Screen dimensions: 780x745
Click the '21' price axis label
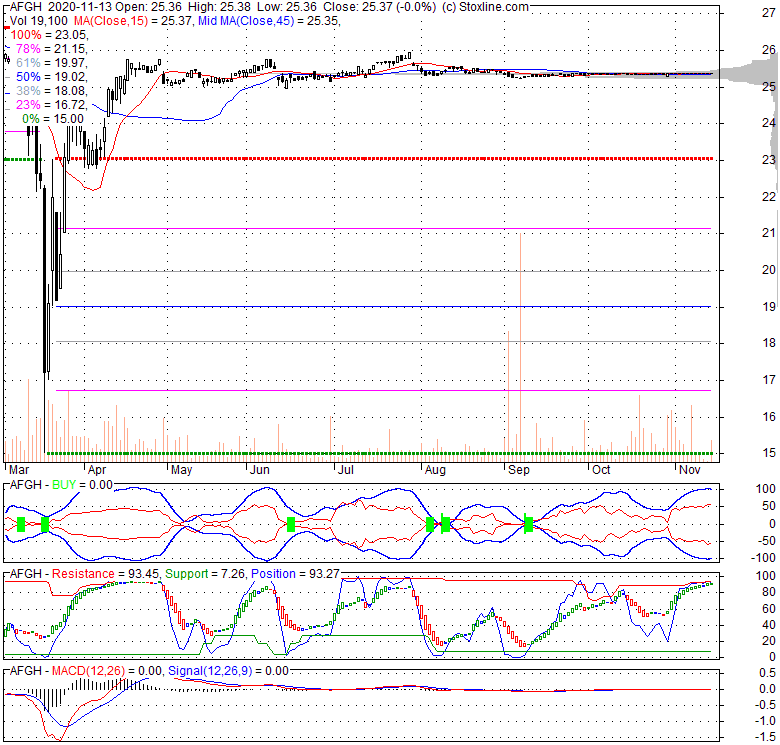[x=769, y=233]
